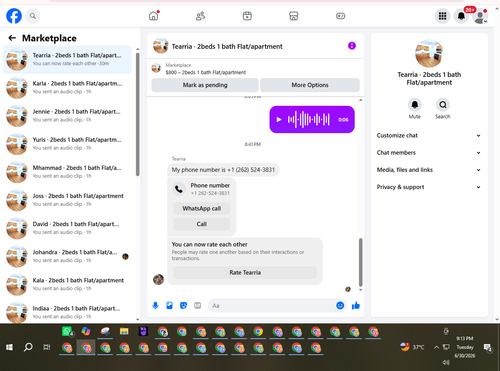Open the Joss conversation in list
The image size is (500, 371).
point(67,200)
